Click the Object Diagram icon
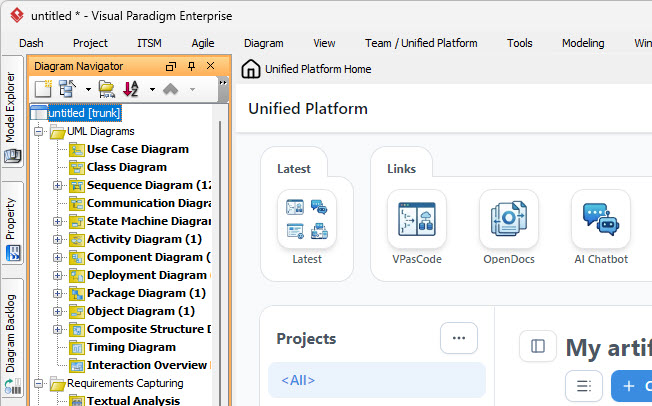The image size is (652, 406). tap(77, 311)
